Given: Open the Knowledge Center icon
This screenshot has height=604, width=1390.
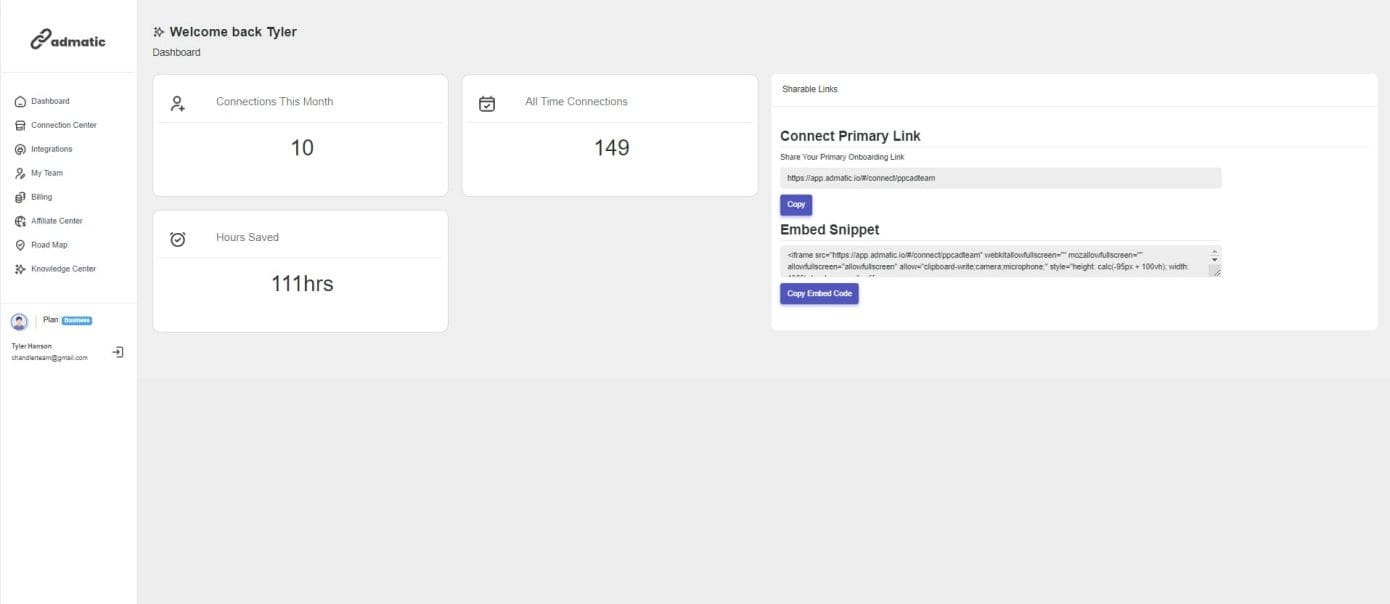Looking at the screenshot, I should pos(20,269).
